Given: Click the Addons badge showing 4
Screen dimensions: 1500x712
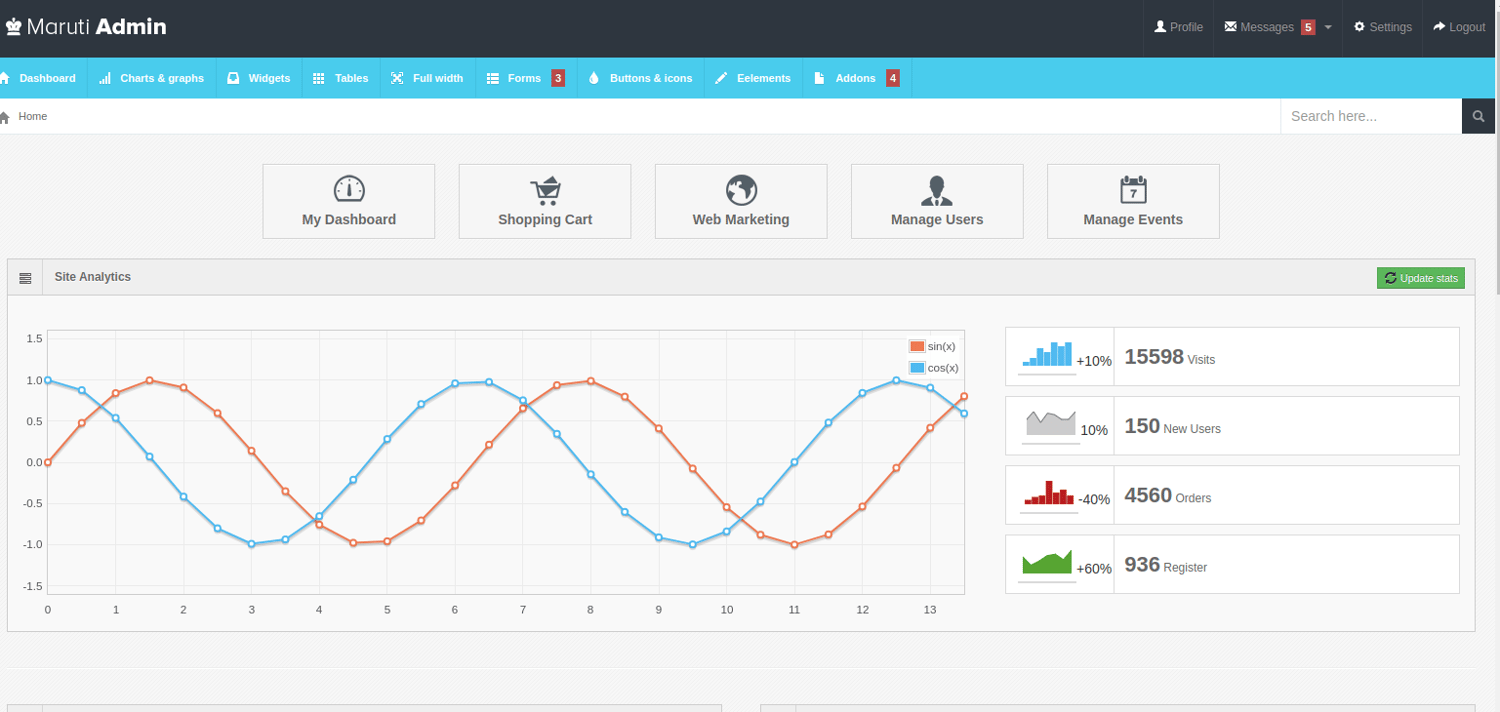Looking at the screenshot, I should [x=892, y=78].
